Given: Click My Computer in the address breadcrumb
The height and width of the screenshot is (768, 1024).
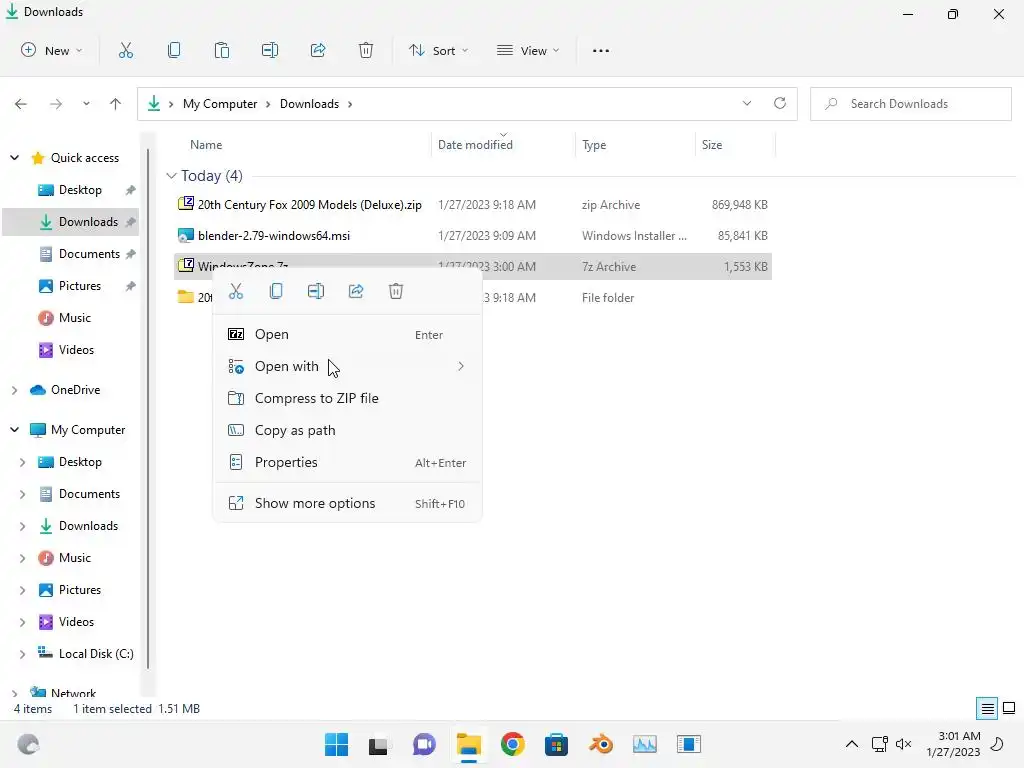Looking at the screenshot, I should (x=220, y=104).
